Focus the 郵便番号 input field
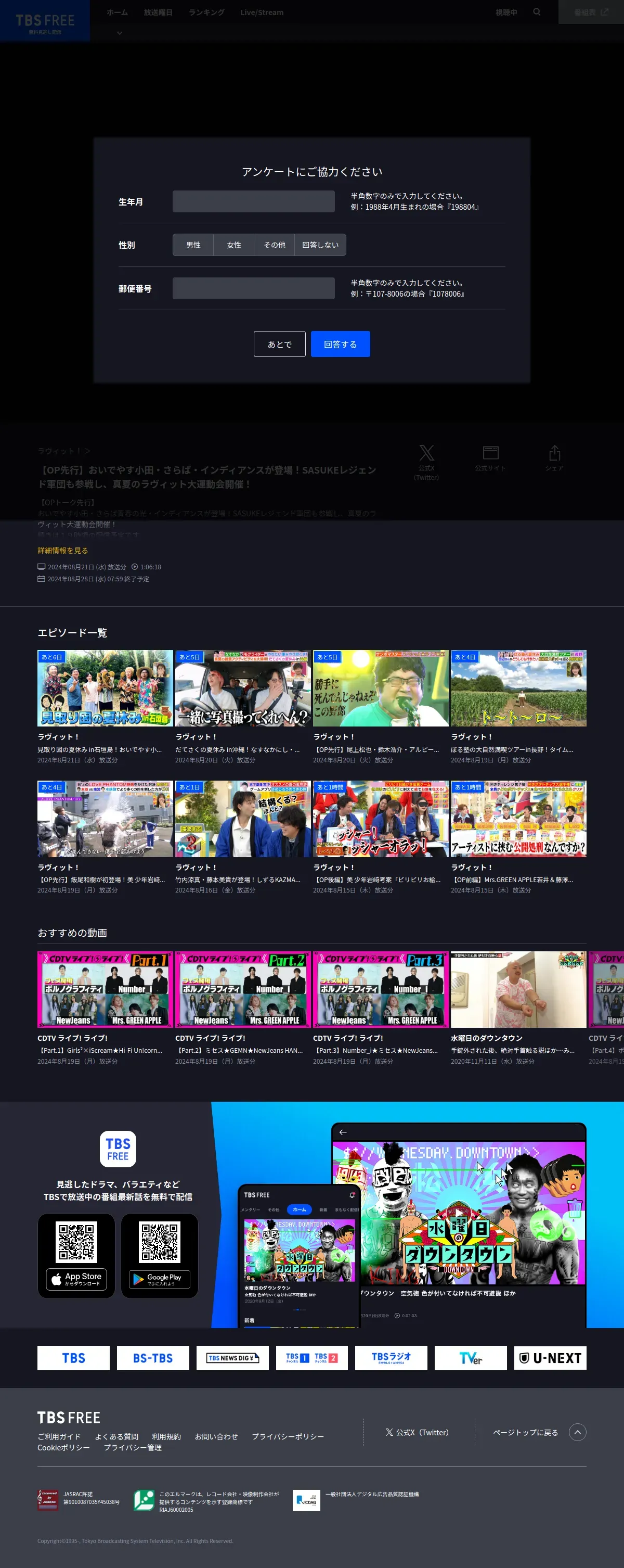This screenshot has height=1568, width=624. point(254,288)
